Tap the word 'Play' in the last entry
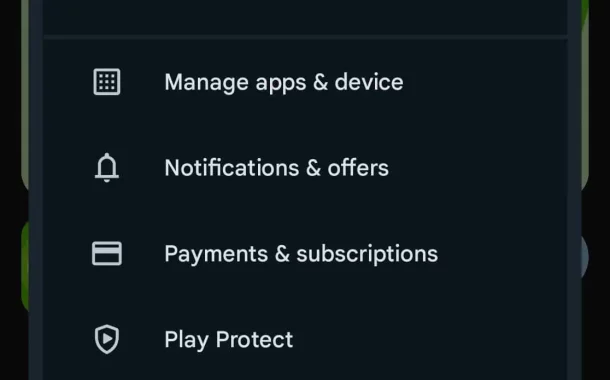Viewport: 610px width, 380px height. [187, 340]
